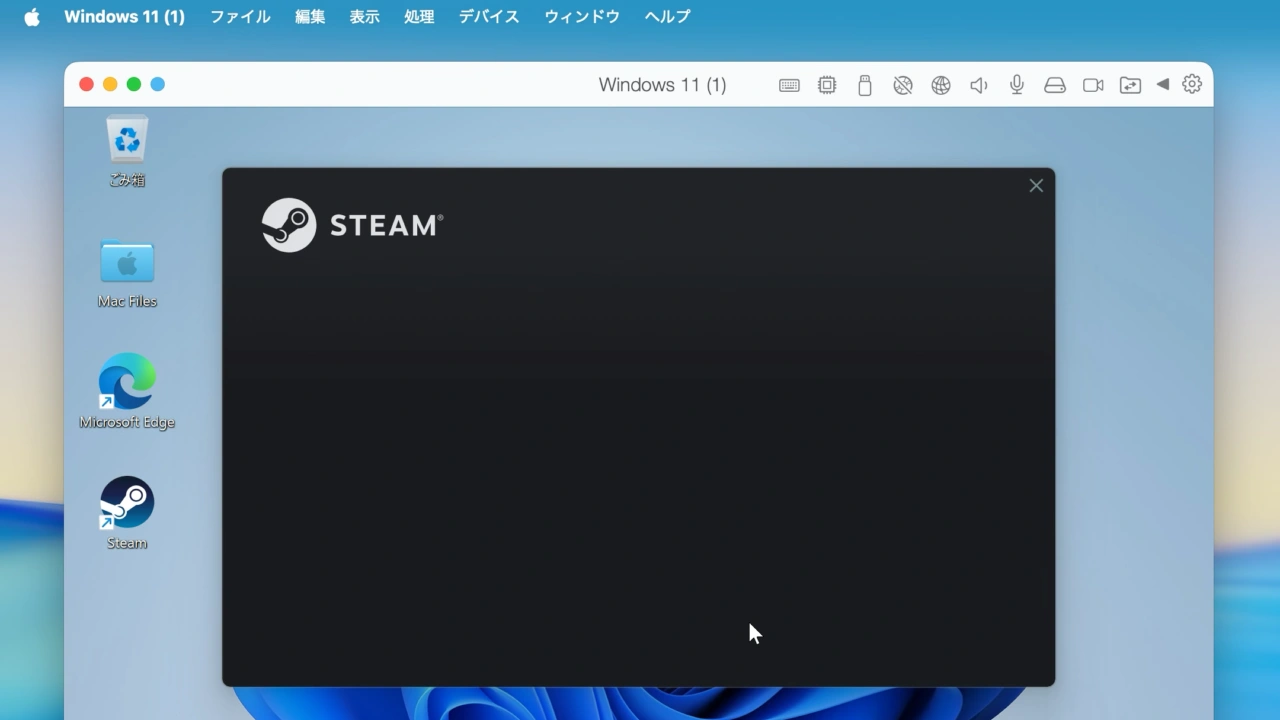
Task: Click the Steam logo in the installer window
Action: tap(289, 225)
